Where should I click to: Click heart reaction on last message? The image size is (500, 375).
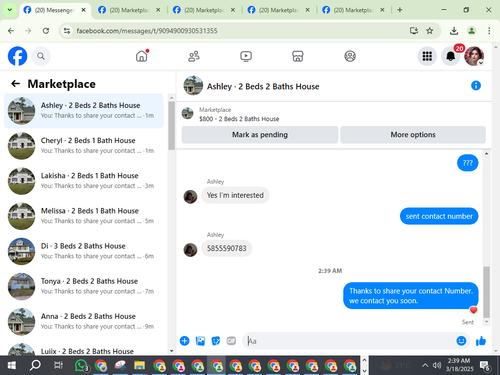click(x=473, y=310)
